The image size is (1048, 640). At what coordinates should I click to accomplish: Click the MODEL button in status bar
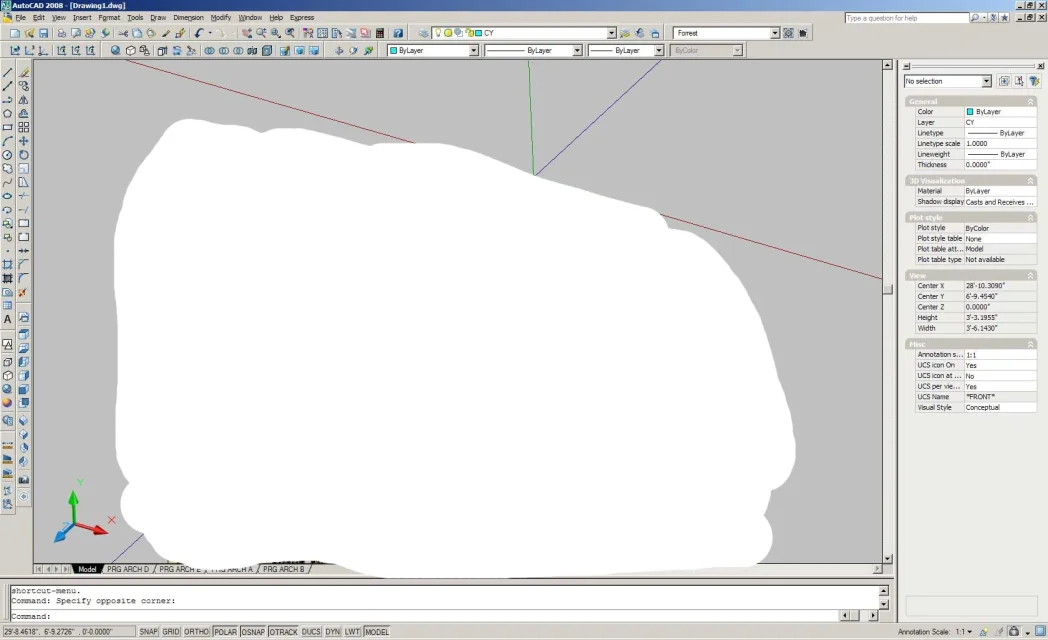(x=377, y=632)
